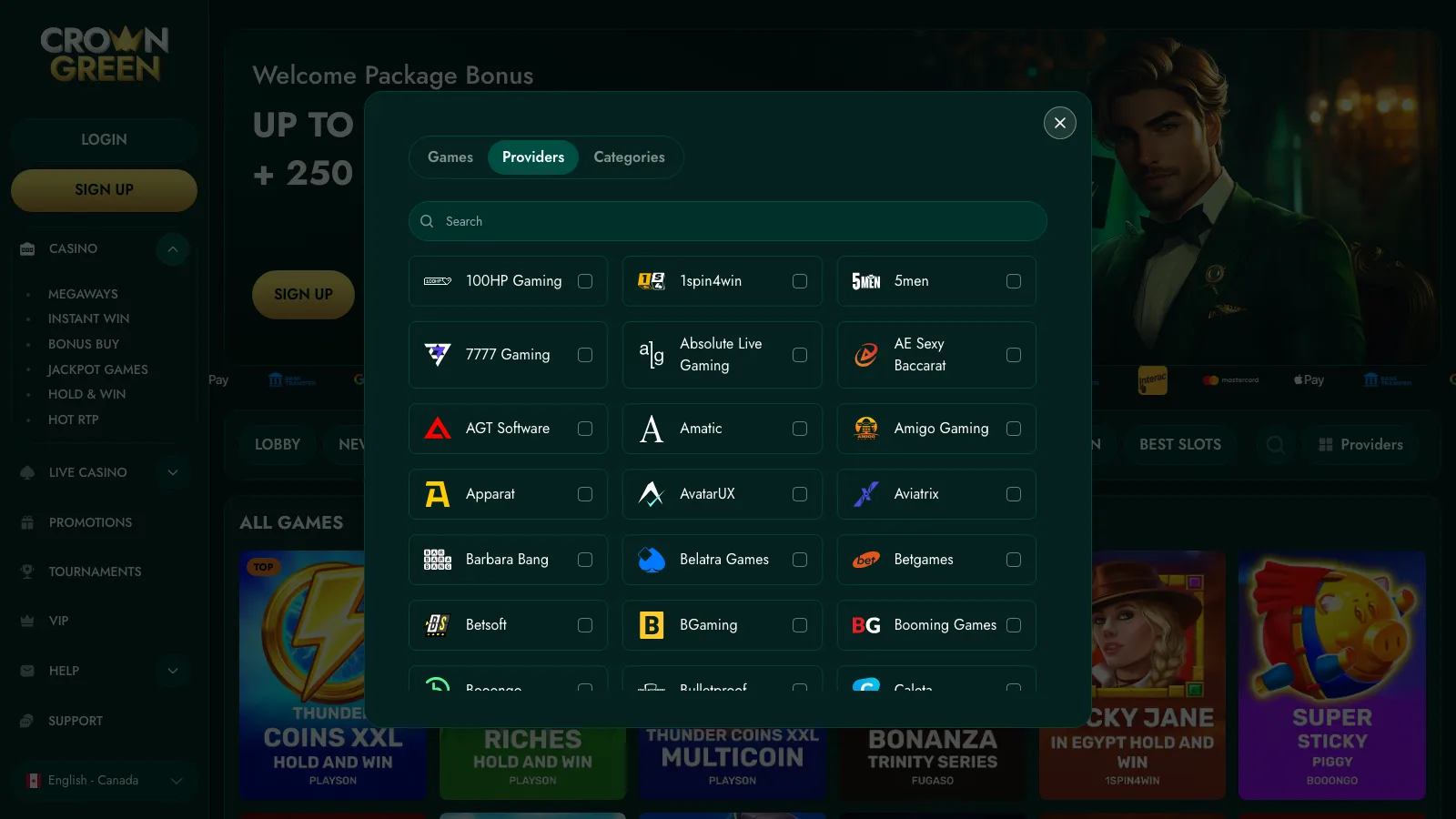The height and width of the screenshot is (819, 1456).
Task: Open the Lobby tab
Action: coord(278,444)
